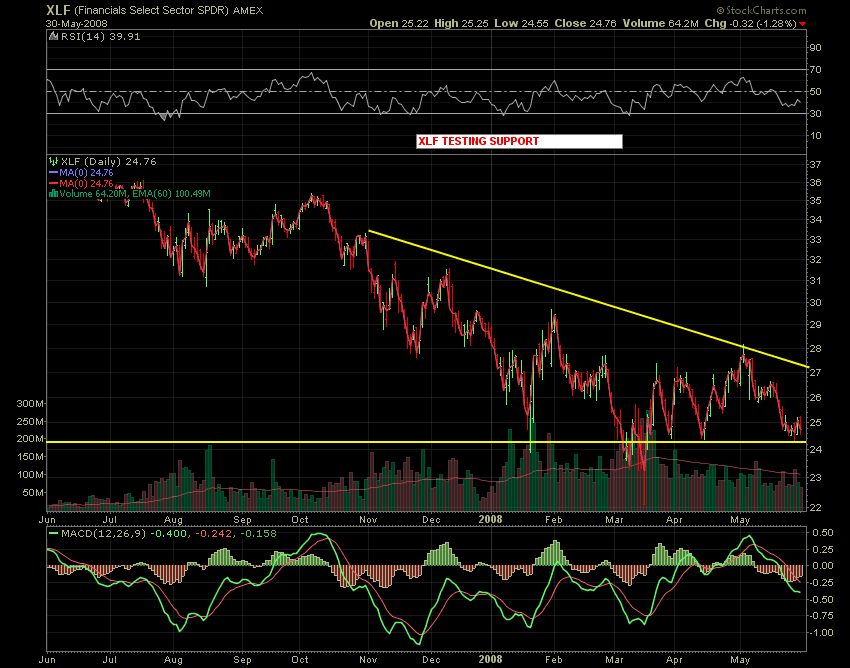850x668 pixels.
Task: Click the -0.75 label on the MACD axis
Action: 822,615
